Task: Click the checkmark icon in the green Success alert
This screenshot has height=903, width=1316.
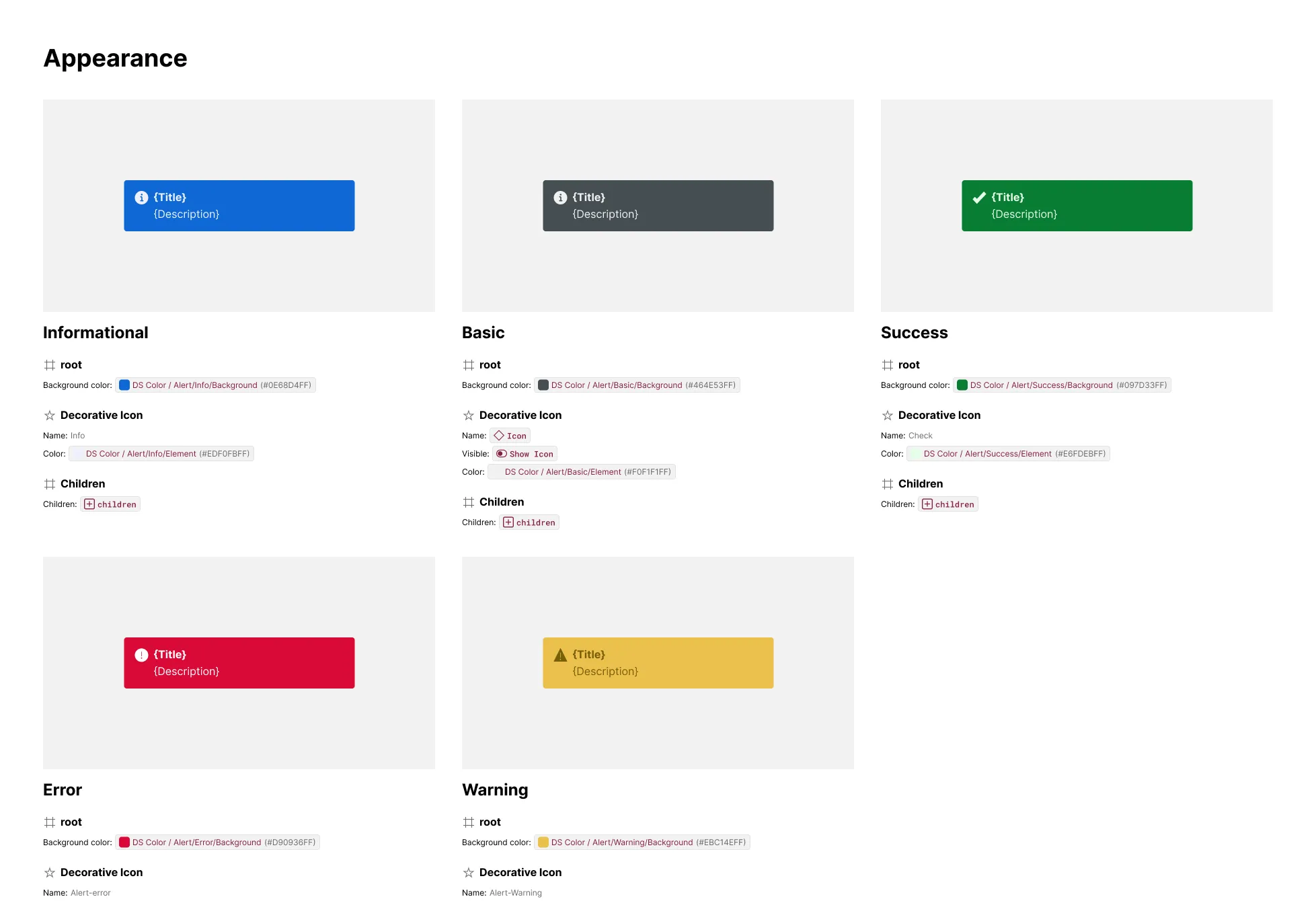Action: (x=979, y=198)
